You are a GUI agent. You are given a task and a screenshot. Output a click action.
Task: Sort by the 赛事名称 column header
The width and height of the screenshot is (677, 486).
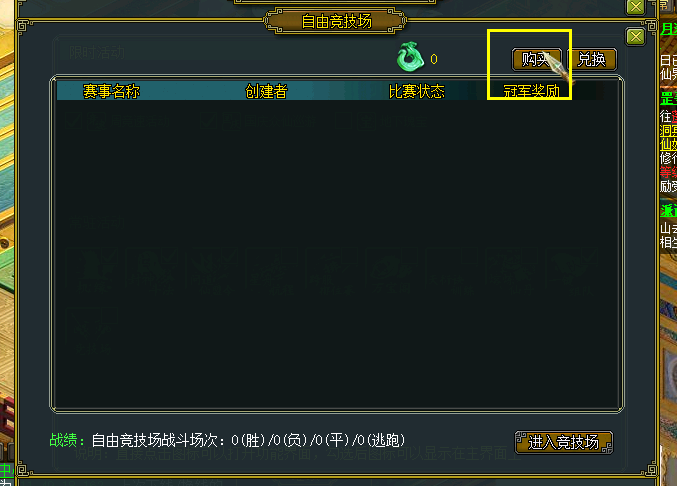coord(111,91)
